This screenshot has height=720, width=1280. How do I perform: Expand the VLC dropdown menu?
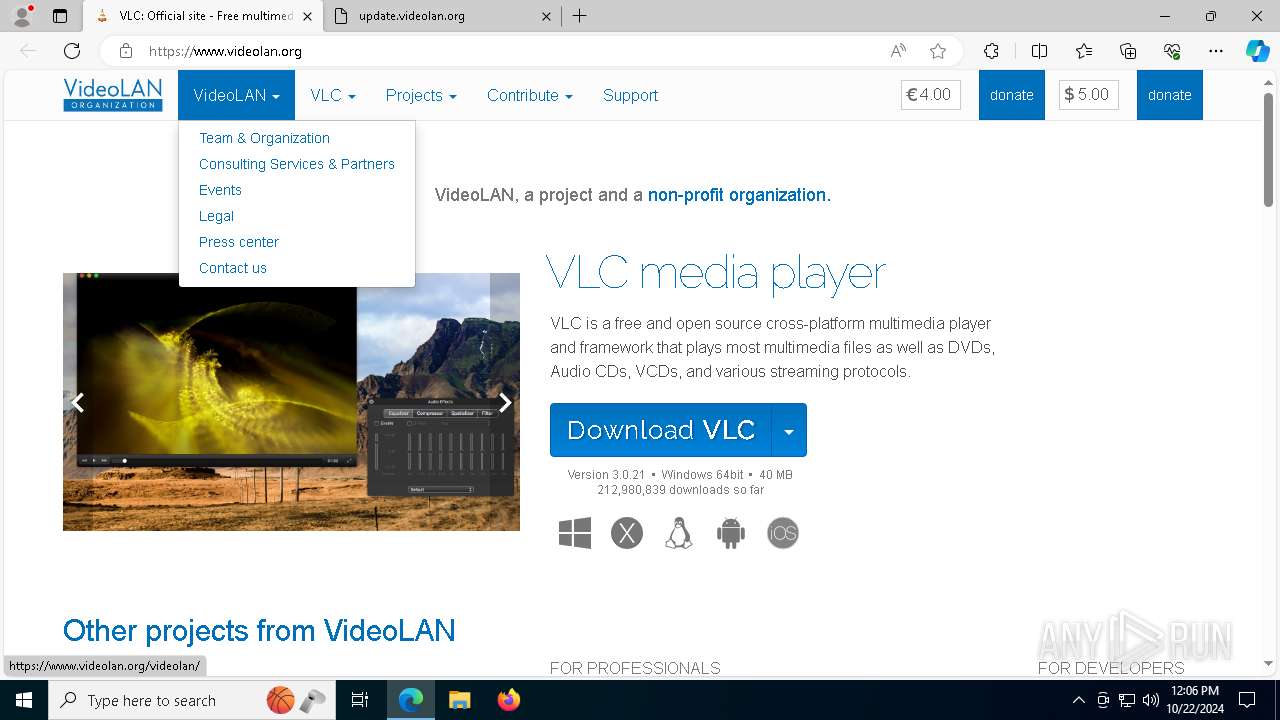(x=333, y=95)
